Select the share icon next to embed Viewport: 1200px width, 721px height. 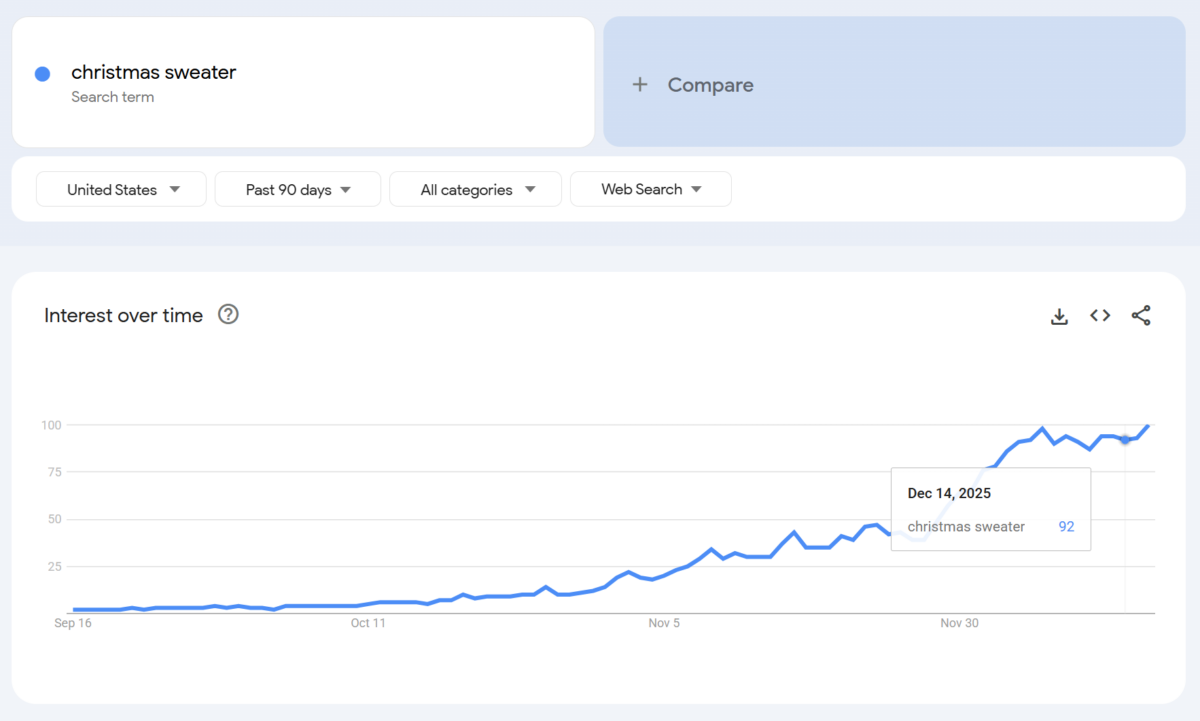(1140, 315)
